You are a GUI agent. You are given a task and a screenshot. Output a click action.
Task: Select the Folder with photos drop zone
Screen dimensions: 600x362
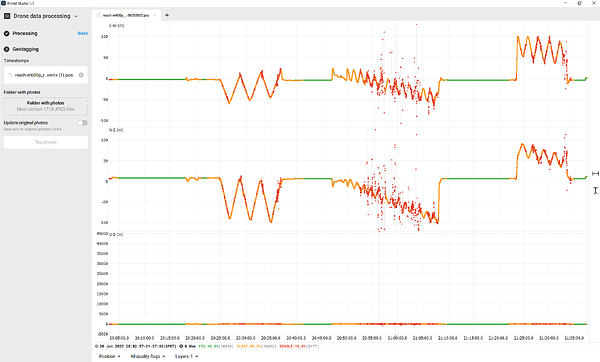click(x=46, y=106)
